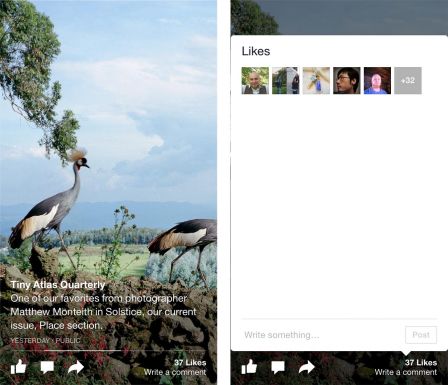
Task: Open Tiny Atlas Quarterly page name
Action: pos(58,285)
